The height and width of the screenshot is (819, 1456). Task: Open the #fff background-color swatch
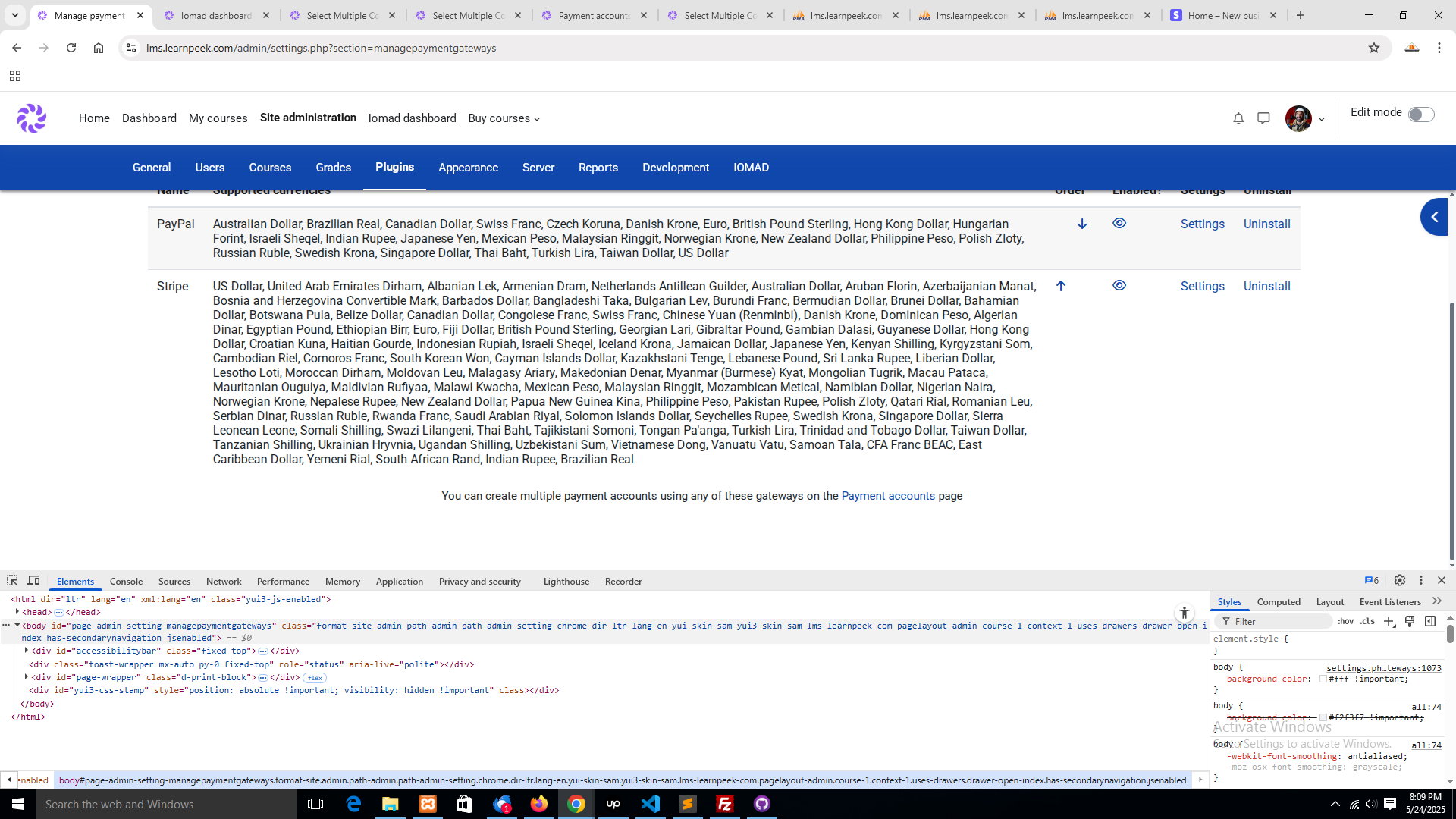(1323, 679)
